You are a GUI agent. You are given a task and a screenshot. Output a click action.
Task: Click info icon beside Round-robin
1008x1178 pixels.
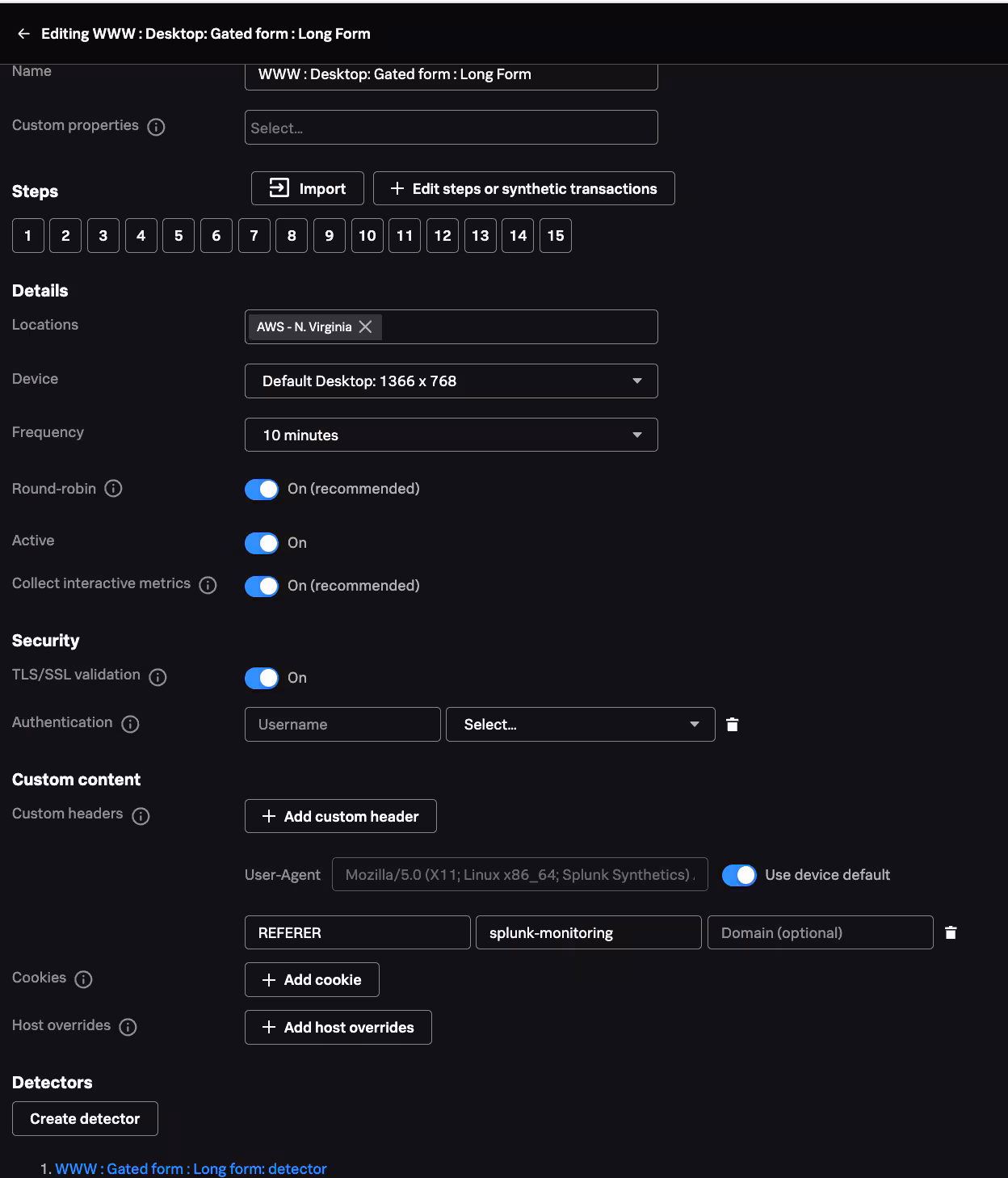point(114,489)
